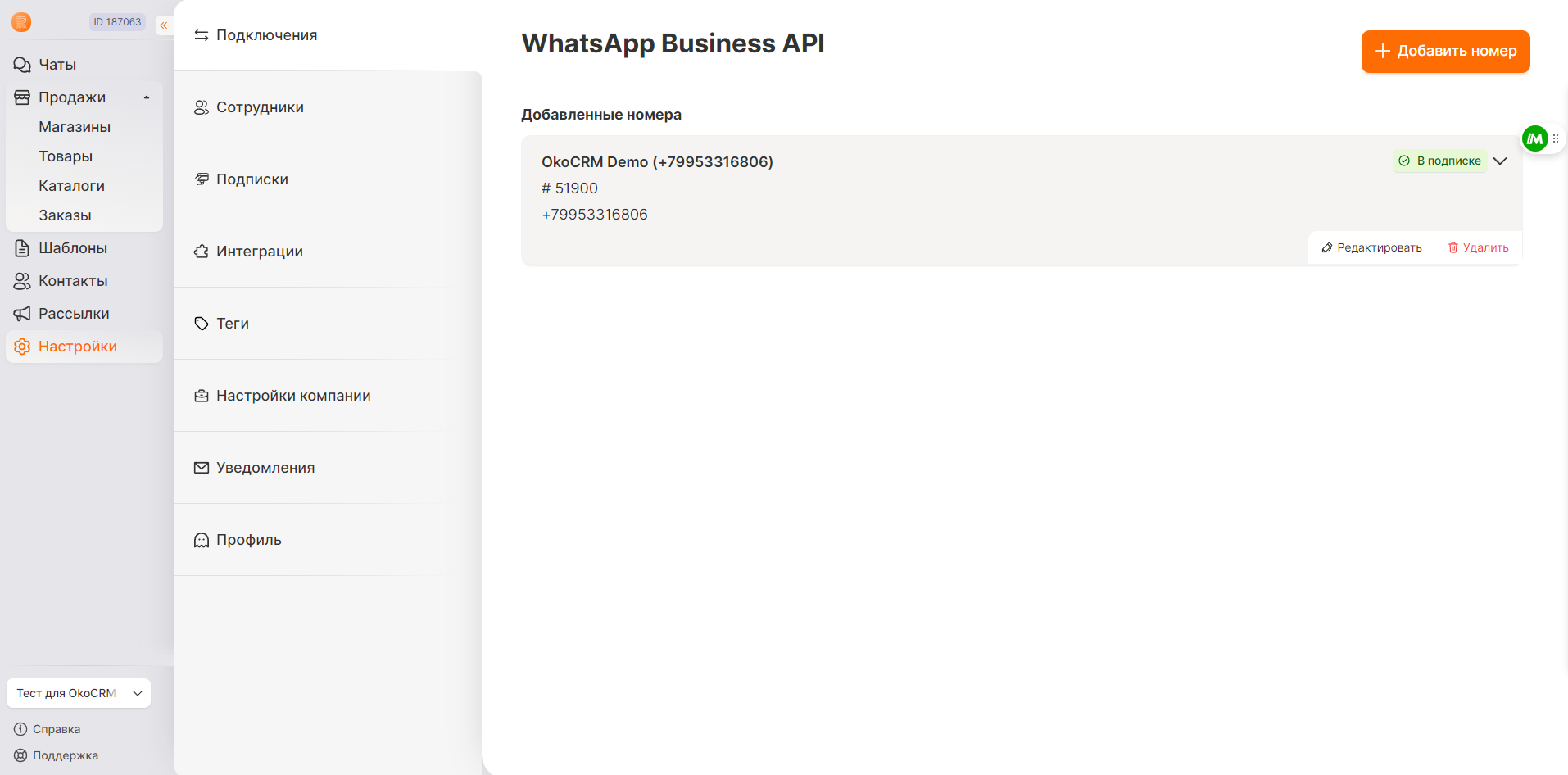
Task: Switch to Сотрудники settings tab
Action: tap(328, 107)
